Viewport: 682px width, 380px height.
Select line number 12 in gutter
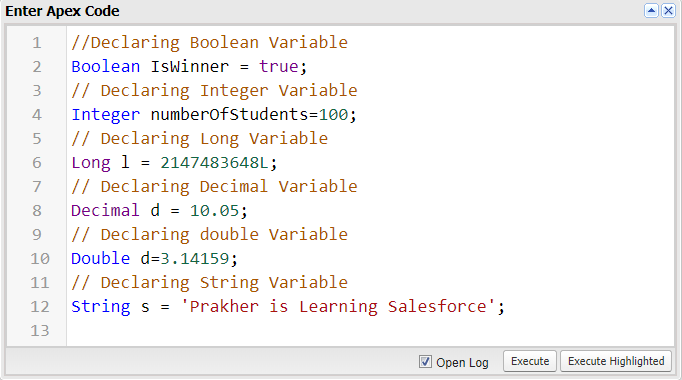coord(40,307)
